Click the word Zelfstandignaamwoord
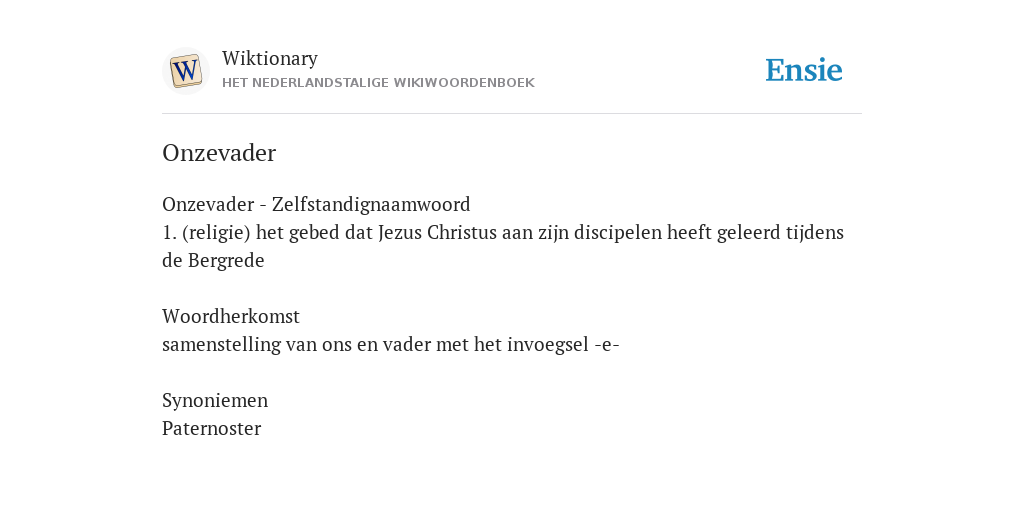1024x512 pixels. (x=371, y=205)
